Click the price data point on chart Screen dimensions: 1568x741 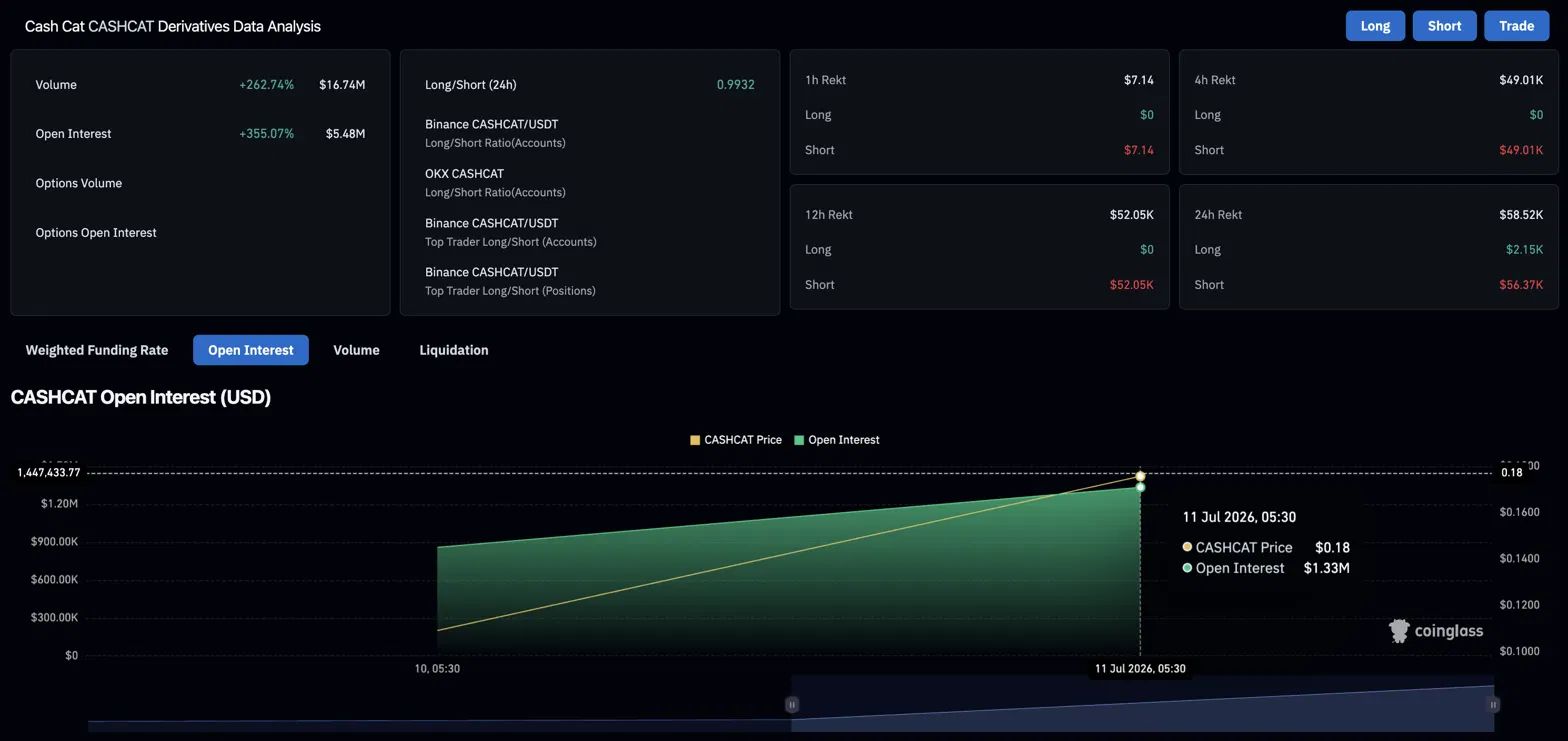click(x=1140, y=476)
